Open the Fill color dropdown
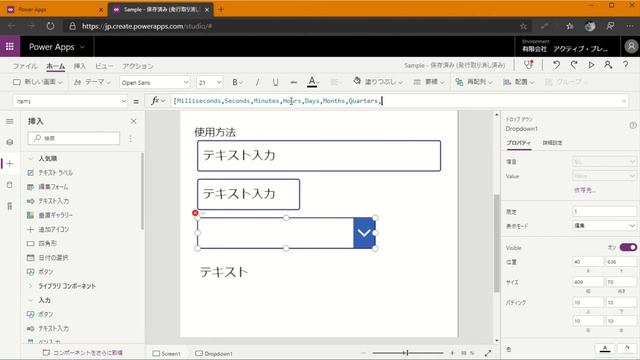Screen dimensions: 640x360 378,82
